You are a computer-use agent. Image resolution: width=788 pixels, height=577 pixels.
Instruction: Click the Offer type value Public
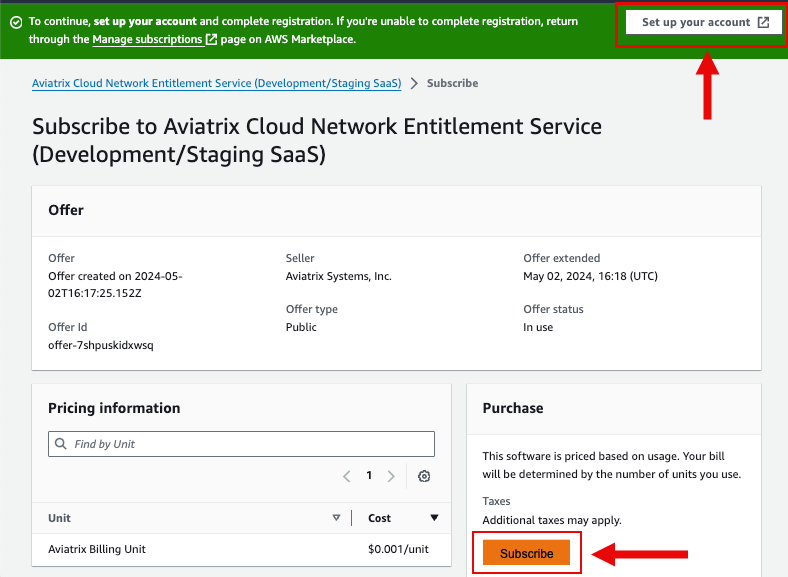click(301, 327)
